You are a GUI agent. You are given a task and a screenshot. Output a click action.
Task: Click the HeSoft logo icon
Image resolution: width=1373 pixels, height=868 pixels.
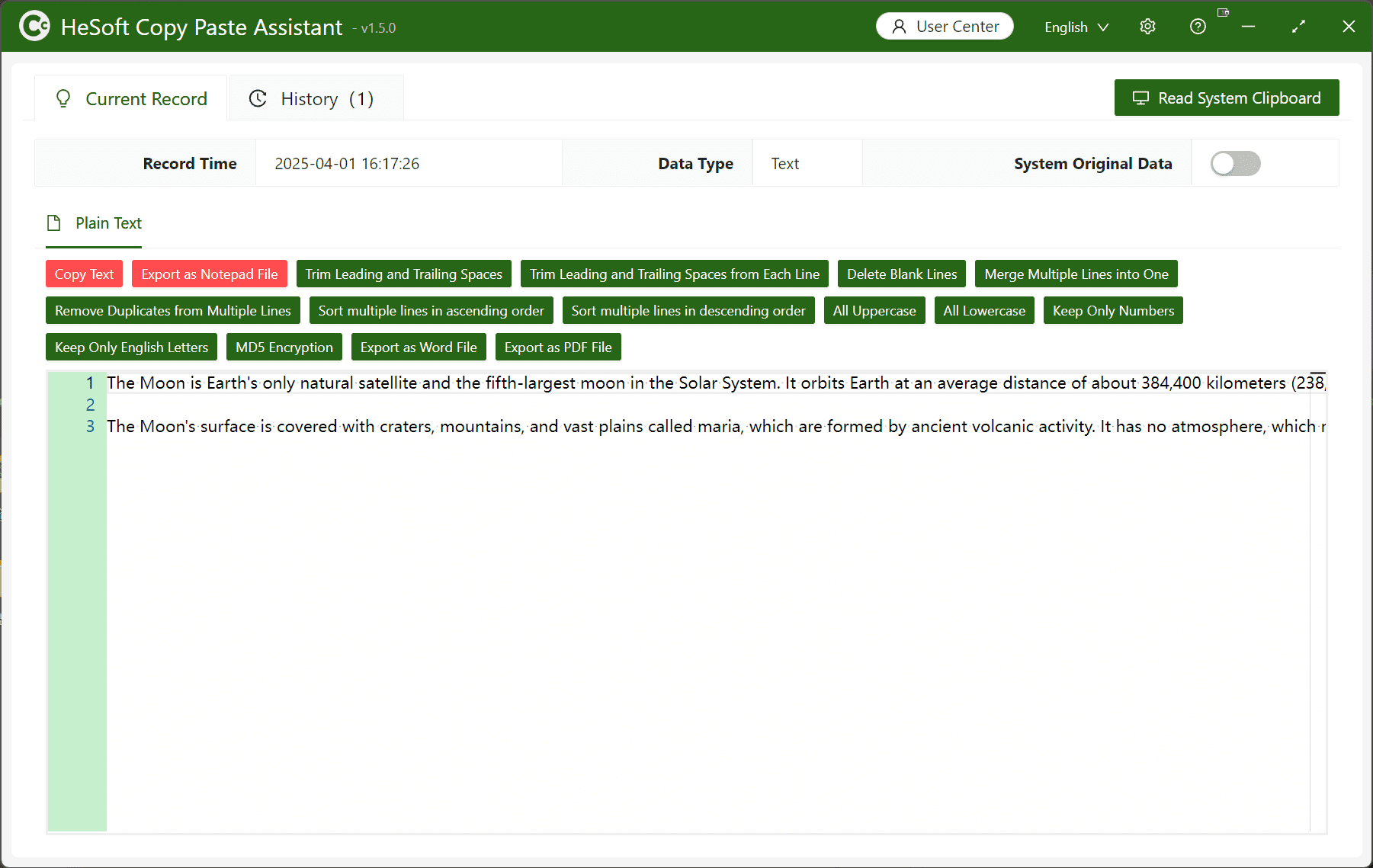click(x=34, y=26)
